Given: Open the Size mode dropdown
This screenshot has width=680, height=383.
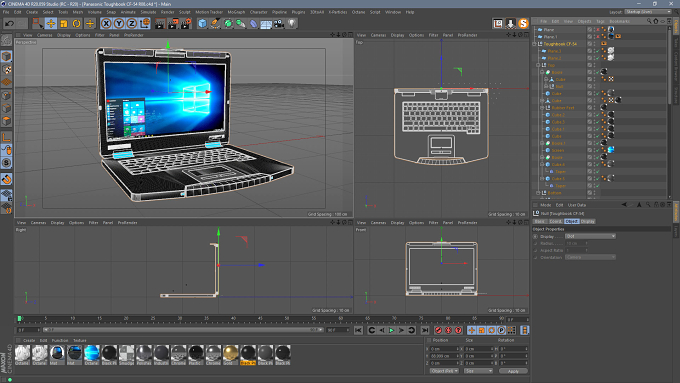Looking at the screenshot, I should point(478,371).
